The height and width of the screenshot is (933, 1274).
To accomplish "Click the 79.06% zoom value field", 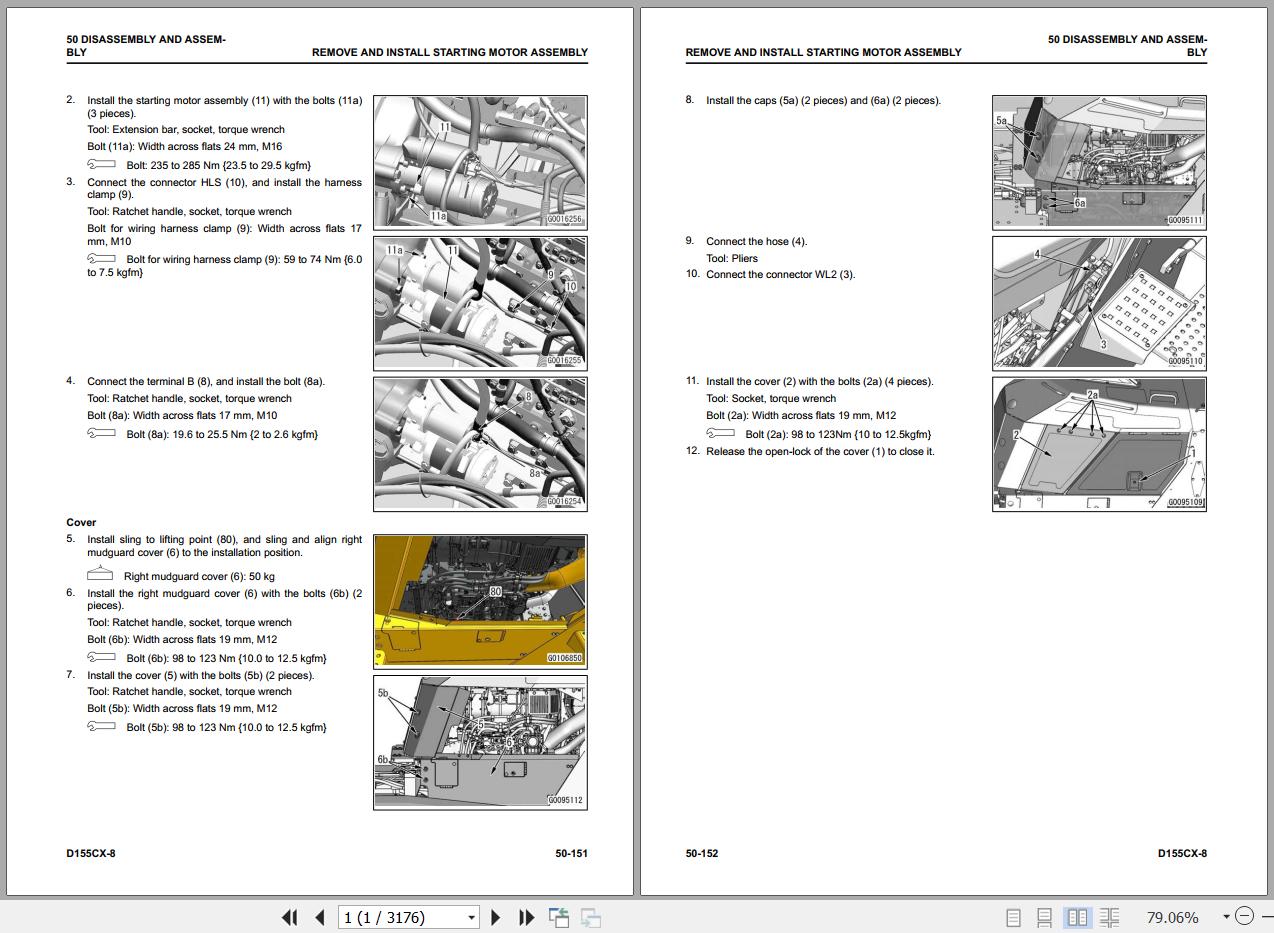I will [1172, 917].
